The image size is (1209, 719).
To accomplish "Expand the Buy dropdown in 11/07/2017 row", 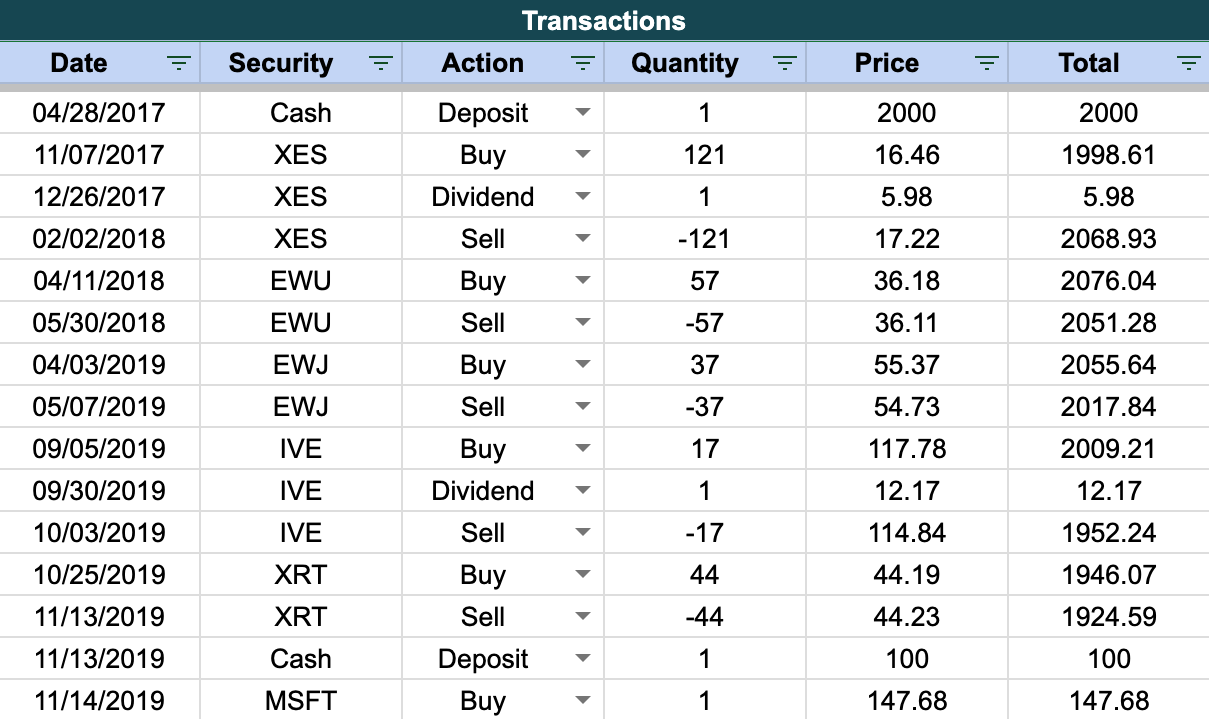I will coord(583,155).
